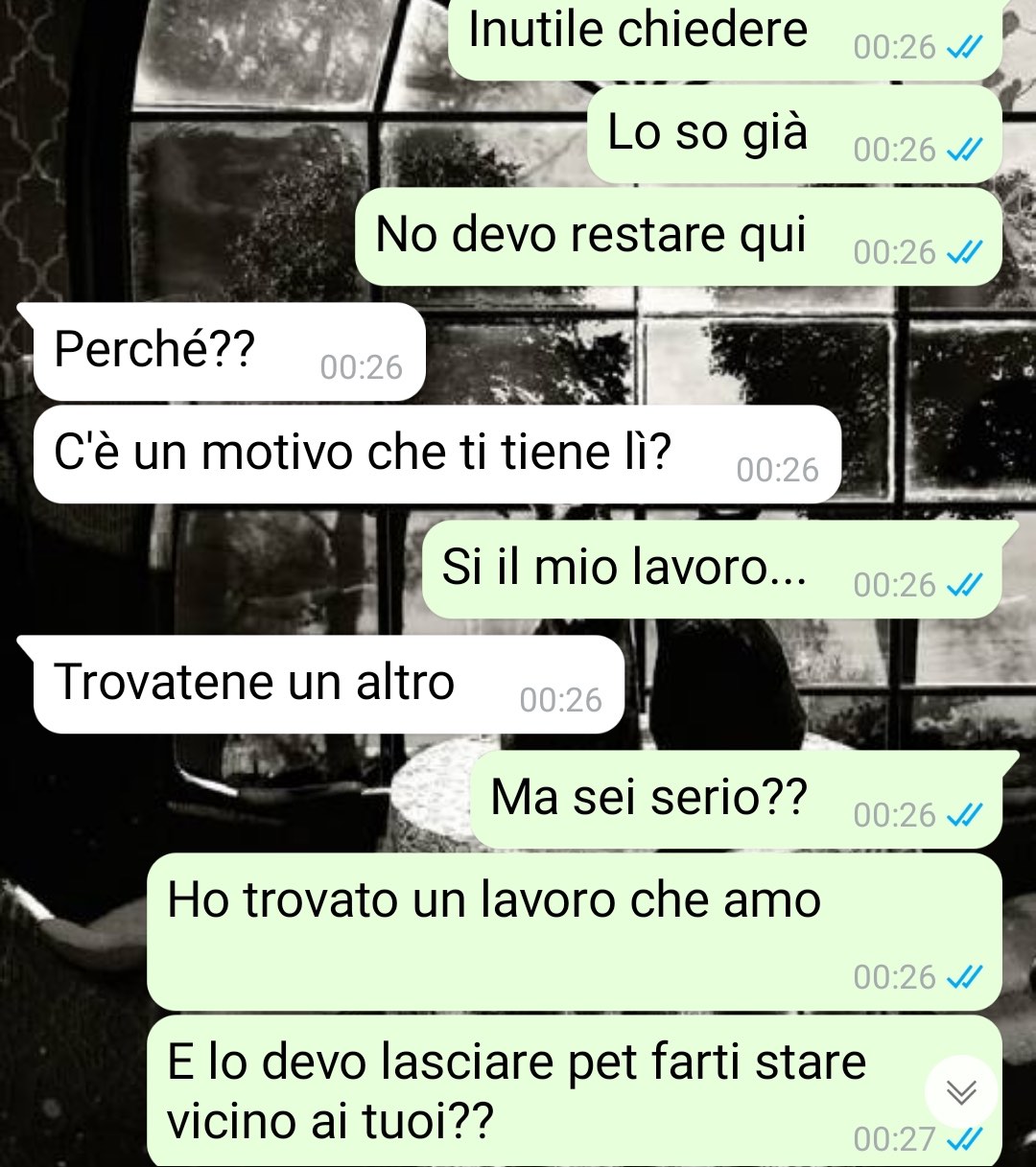1036x1167 pixels.
Task: Tap the blue double check next to 'Lo so già'
Action: click(x=964, y=151)
